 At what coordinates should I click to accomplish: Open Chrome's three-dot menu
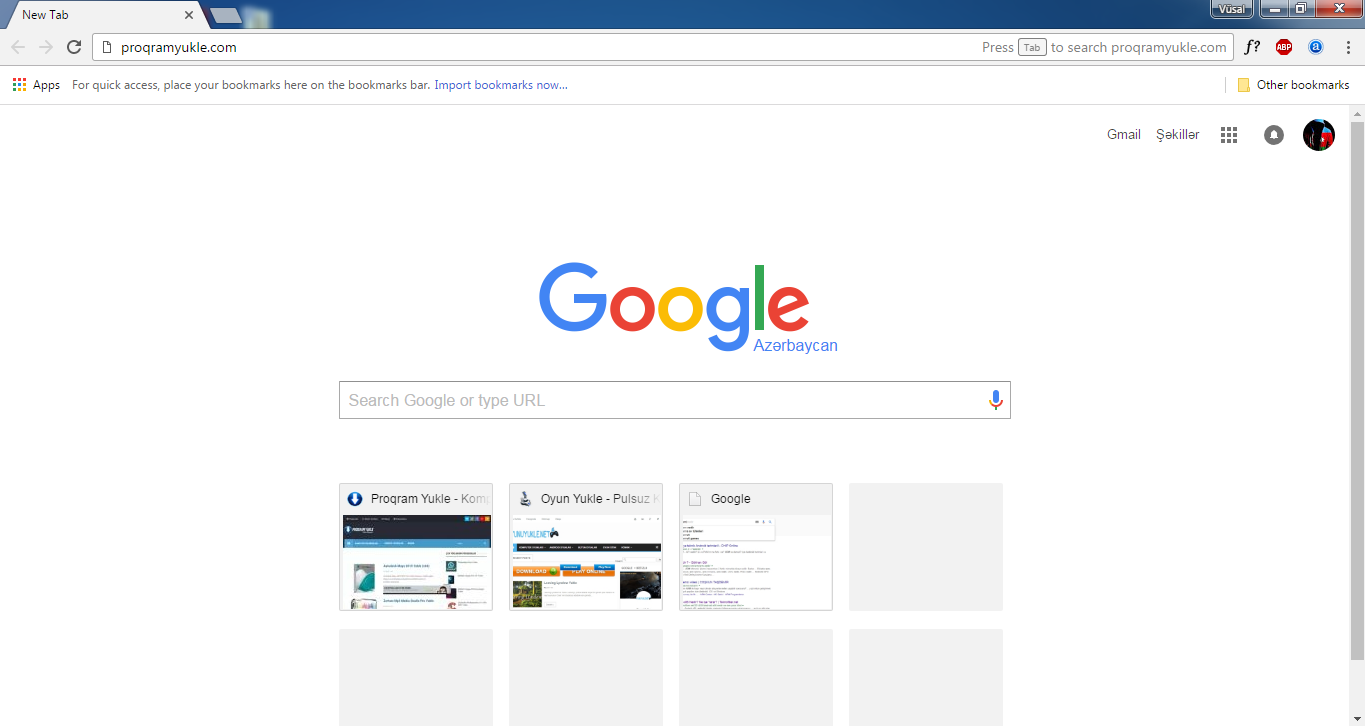click(1349, 46)
